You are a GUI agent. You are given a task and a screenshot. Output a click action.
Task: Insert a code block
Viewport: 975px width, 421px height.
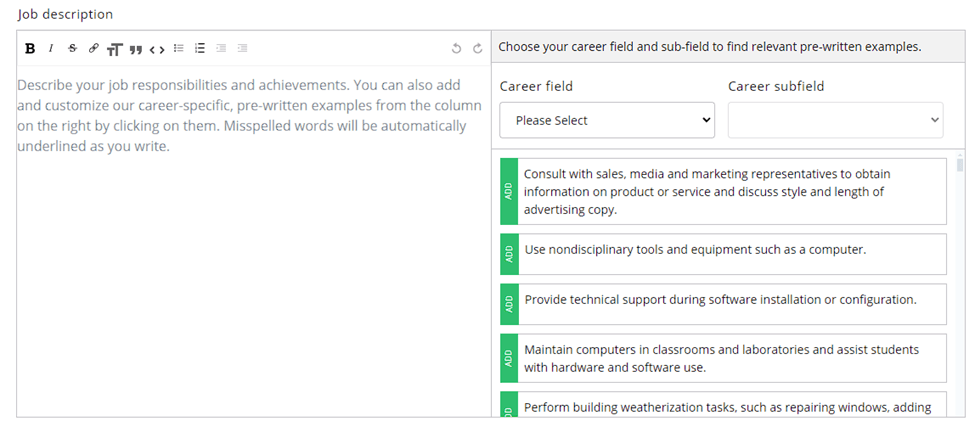coord(157,48)
